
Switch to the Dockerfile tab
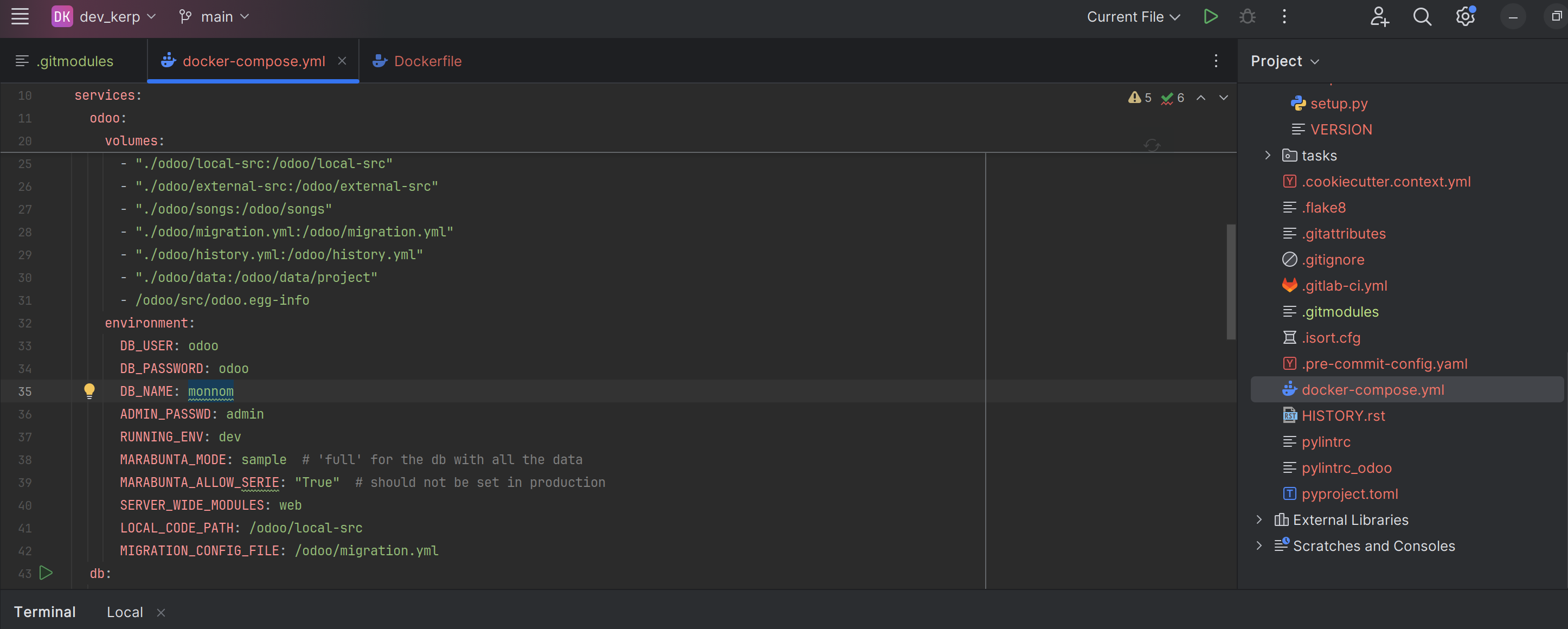pyautogui.click(x=427, y=61)
